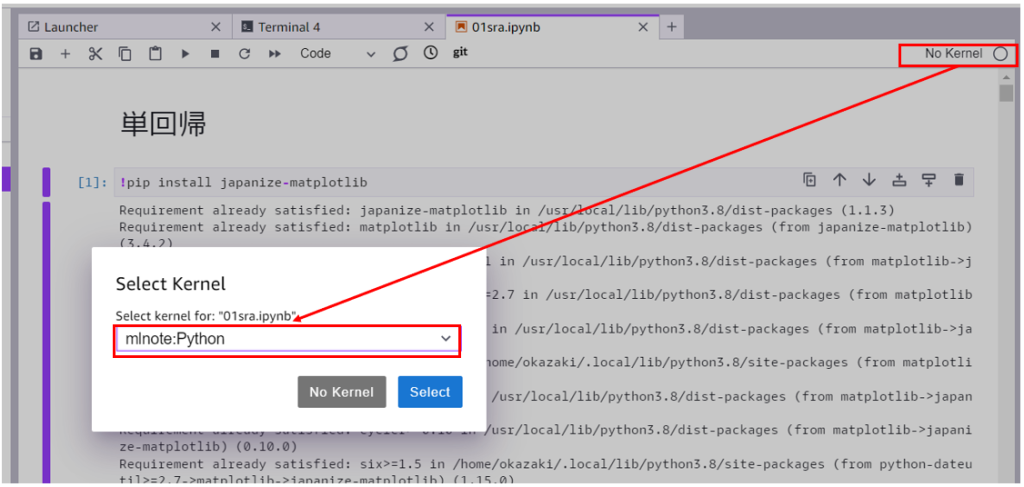Interrupt the kernel with stop icon
Screen dimensions: 1024x487
click(215, 54)
